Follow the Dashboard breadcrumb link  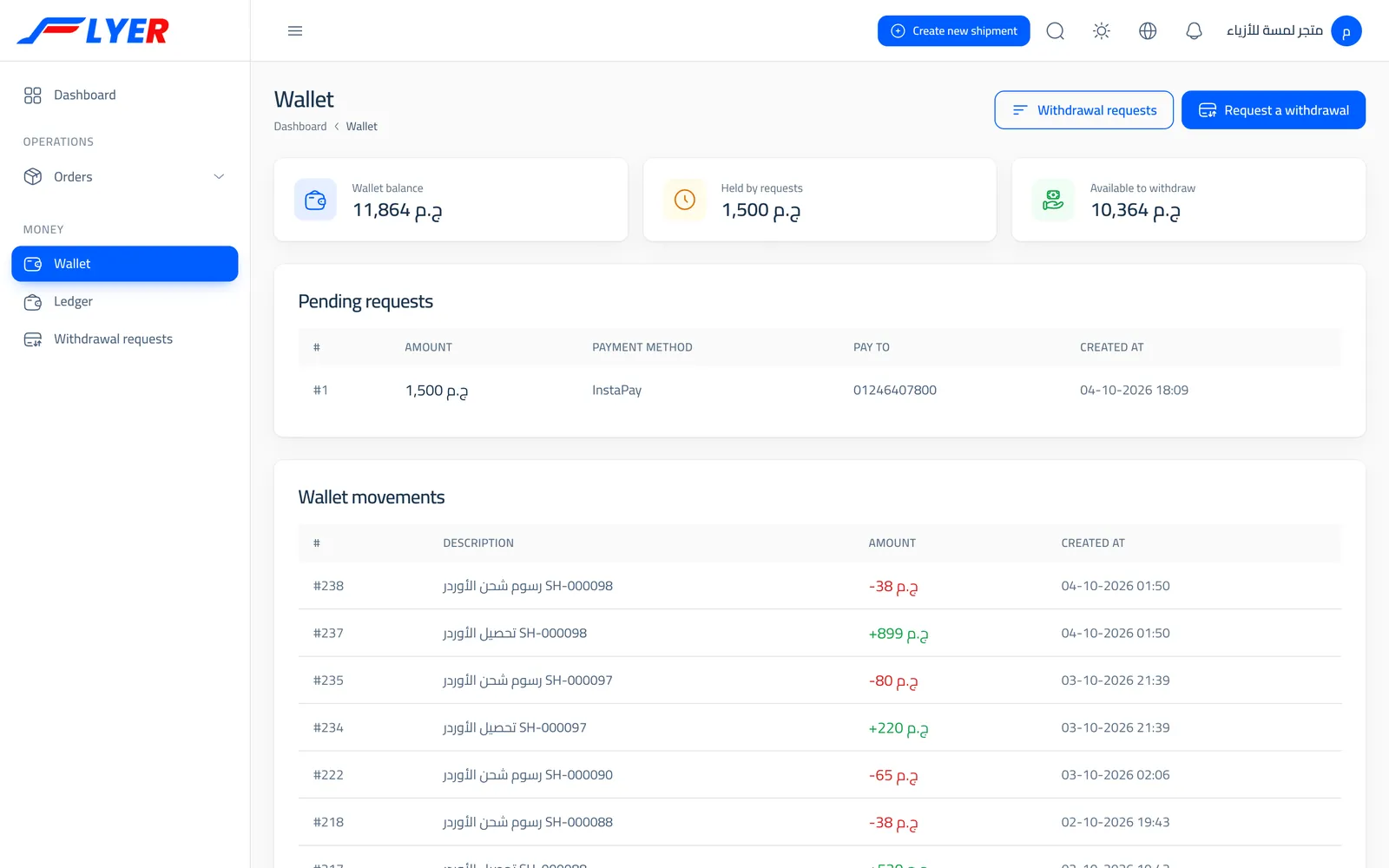point(300,127)
